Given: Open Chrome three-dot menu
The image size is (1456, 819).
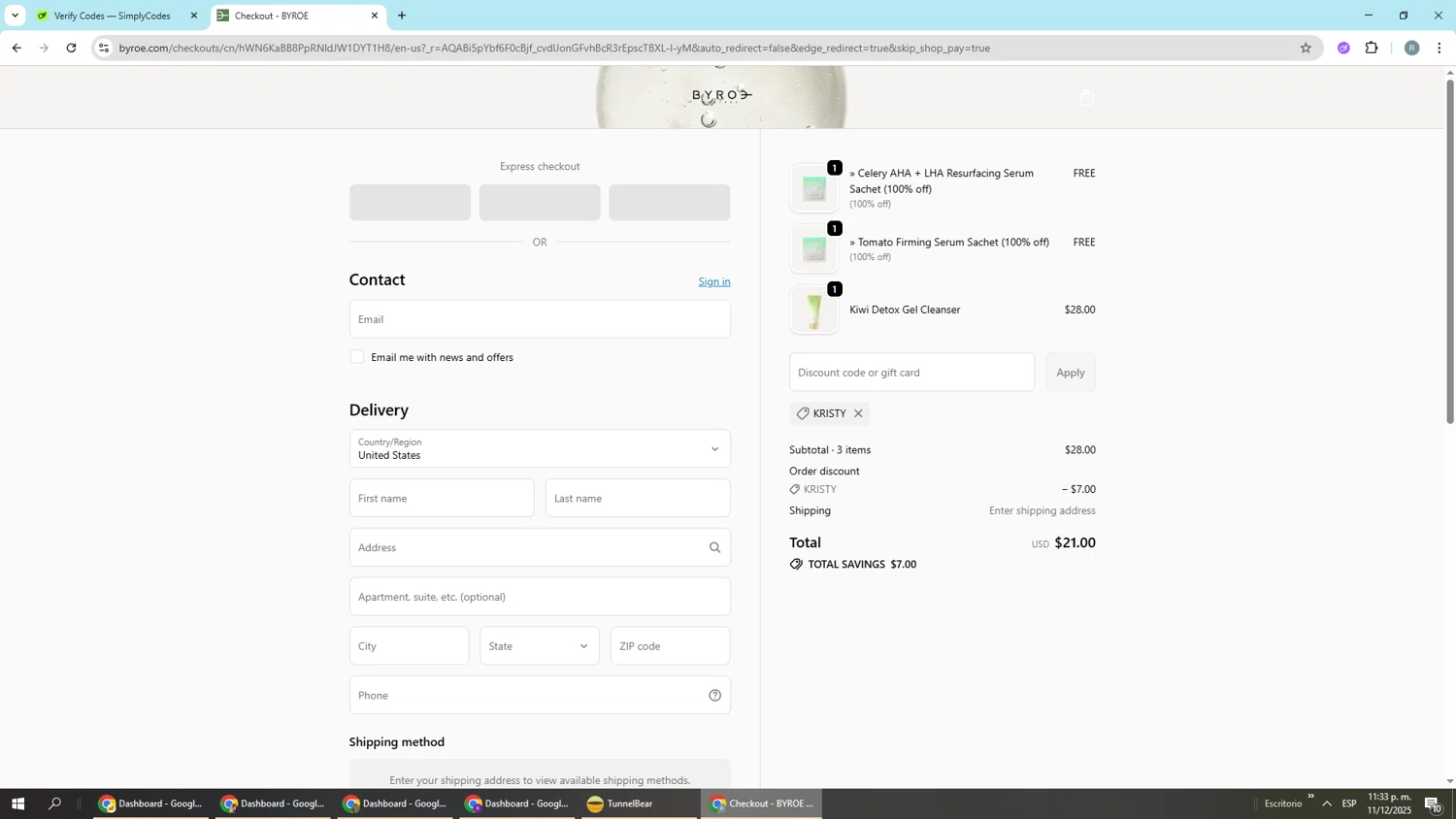Looking at the screenshot, I should coord(1439,48).
